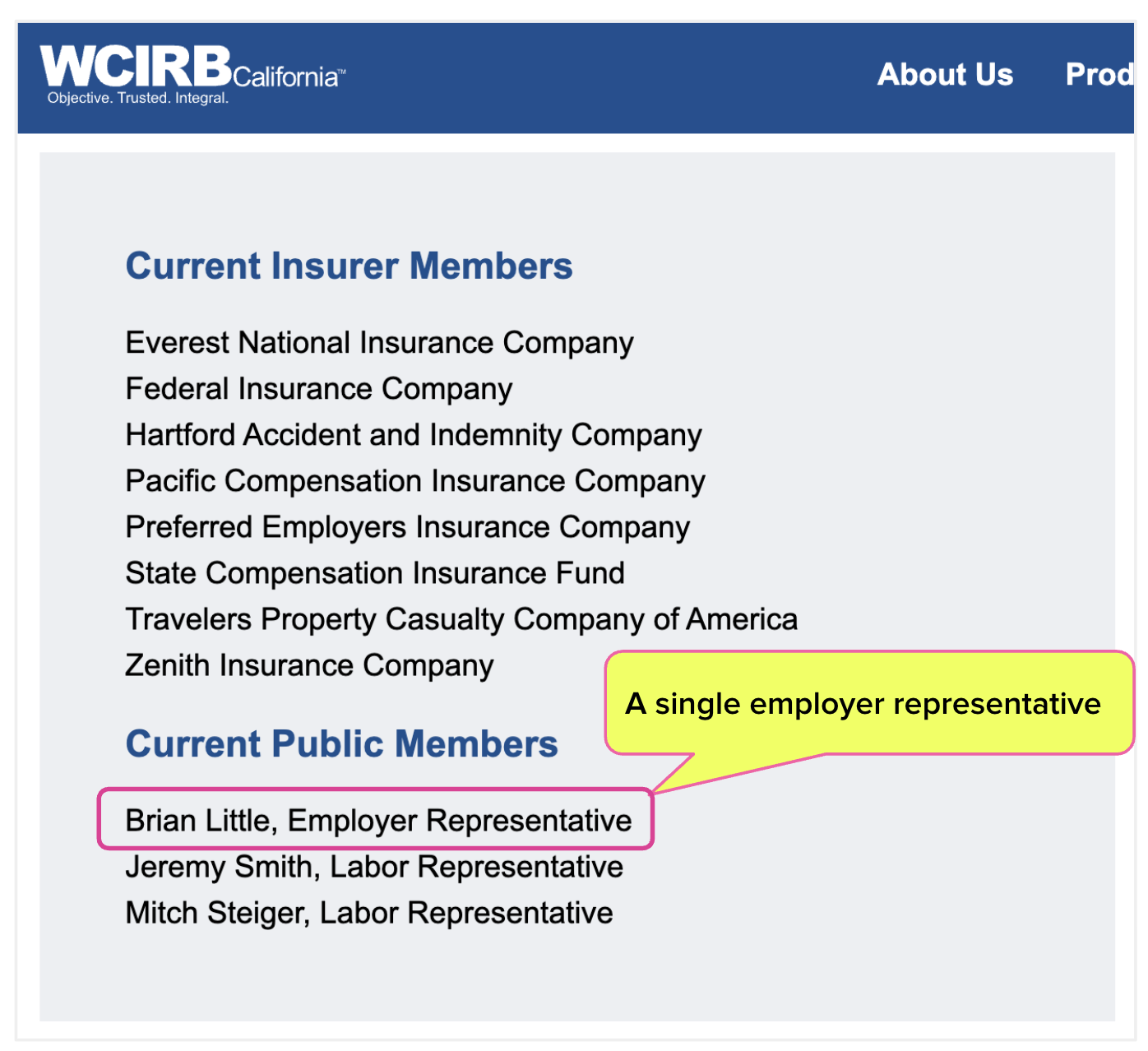Click Zenith Insurance Company entry
The image size is (1148, 1051).
(309, 665)
